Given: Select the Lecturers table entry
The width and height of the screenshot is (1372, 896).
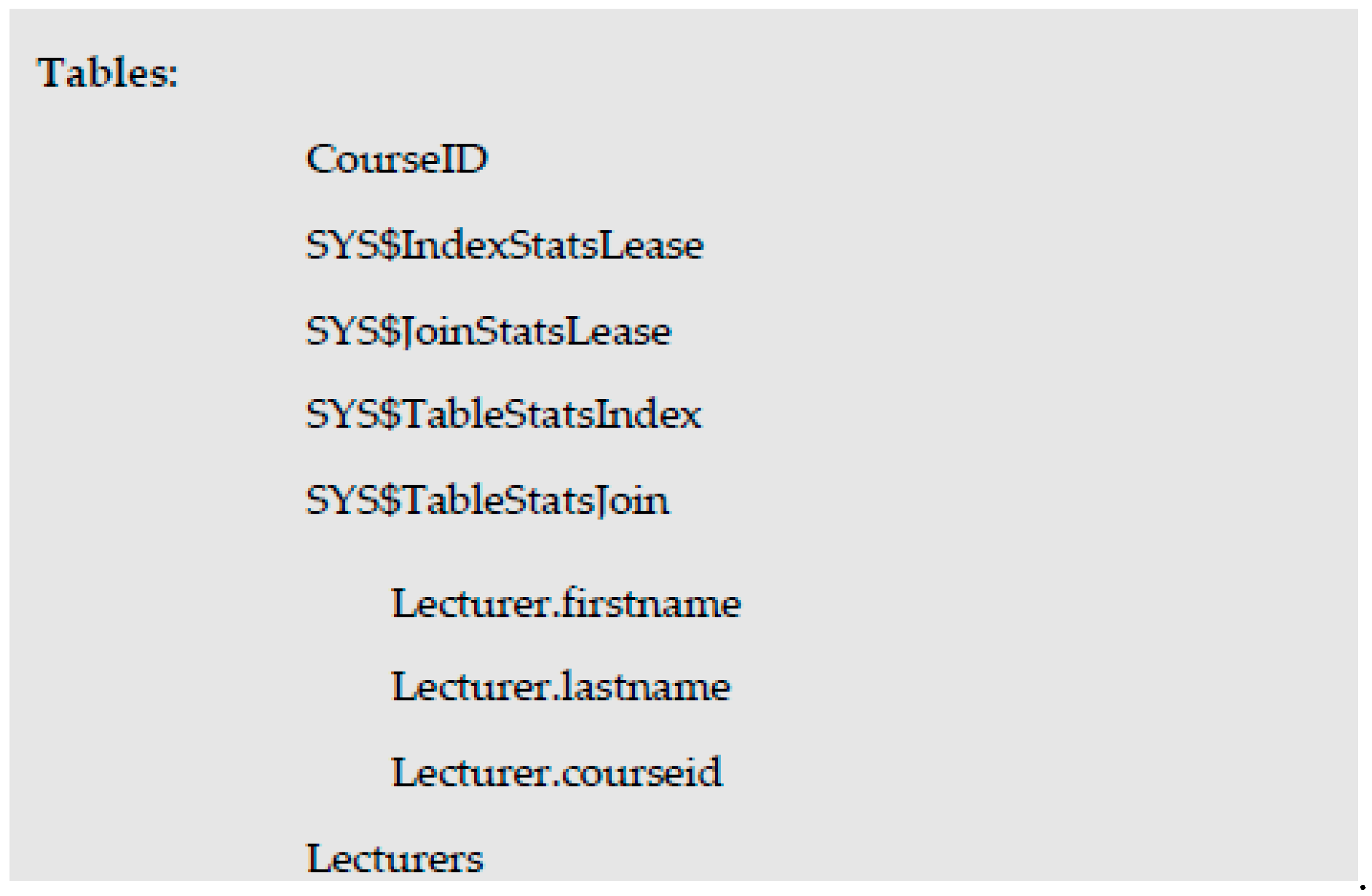Looking at the screenshot, I should tap(394, 859).
